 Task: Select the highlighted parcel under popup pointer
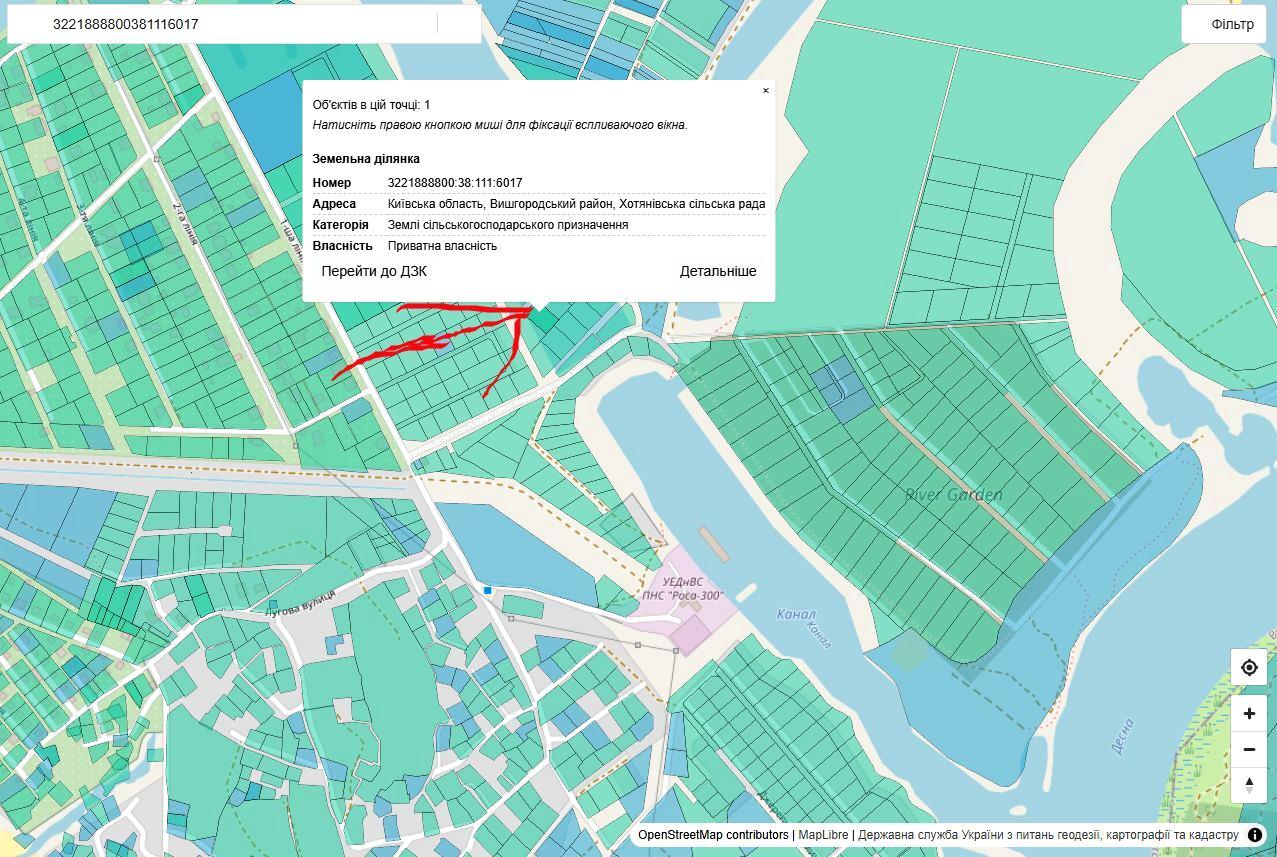542,319
